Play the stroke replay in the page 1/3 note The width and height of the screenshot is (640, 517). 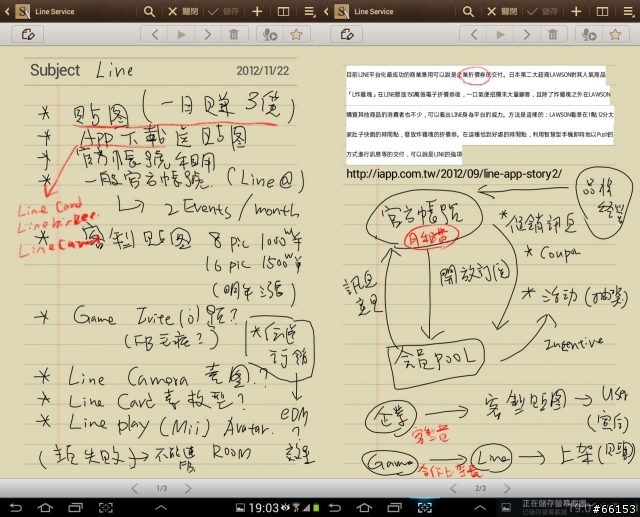click(181, 34)
